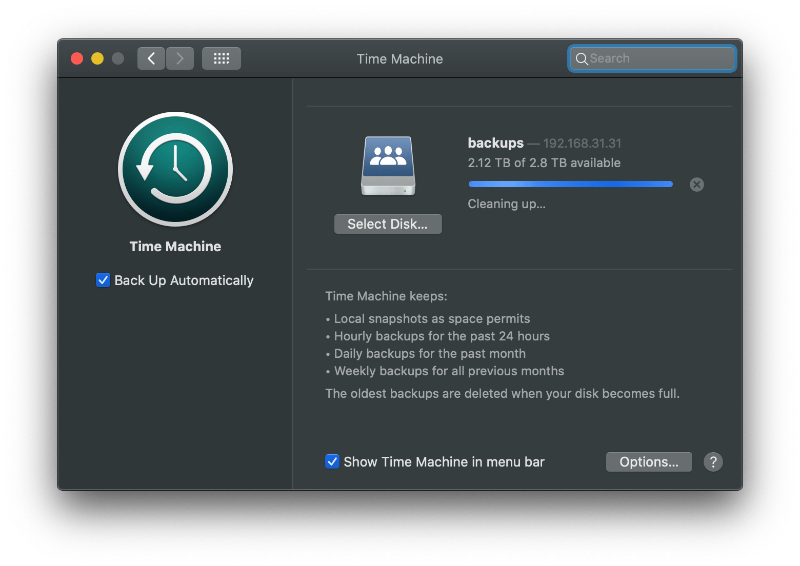Open the Select Disk... dialog
Image resolution: width=800 pixels, height=566 pixels.
pyautogui.click(x=388, y=224)
